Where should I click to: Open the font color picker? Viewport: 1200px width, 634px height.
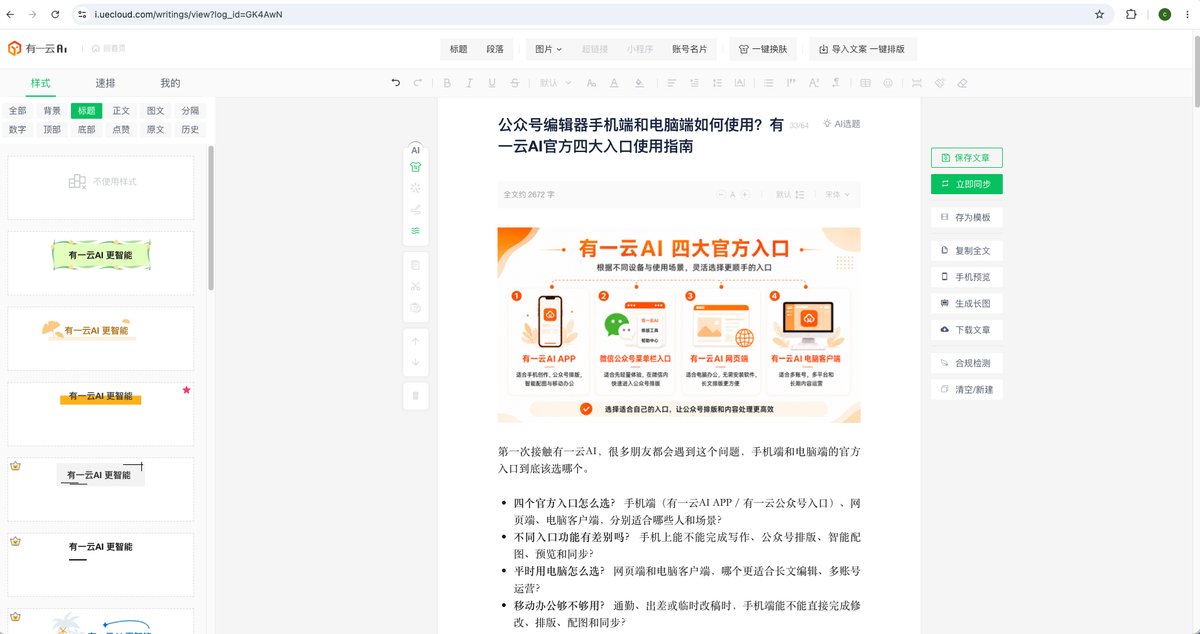[x=614, y=83]
